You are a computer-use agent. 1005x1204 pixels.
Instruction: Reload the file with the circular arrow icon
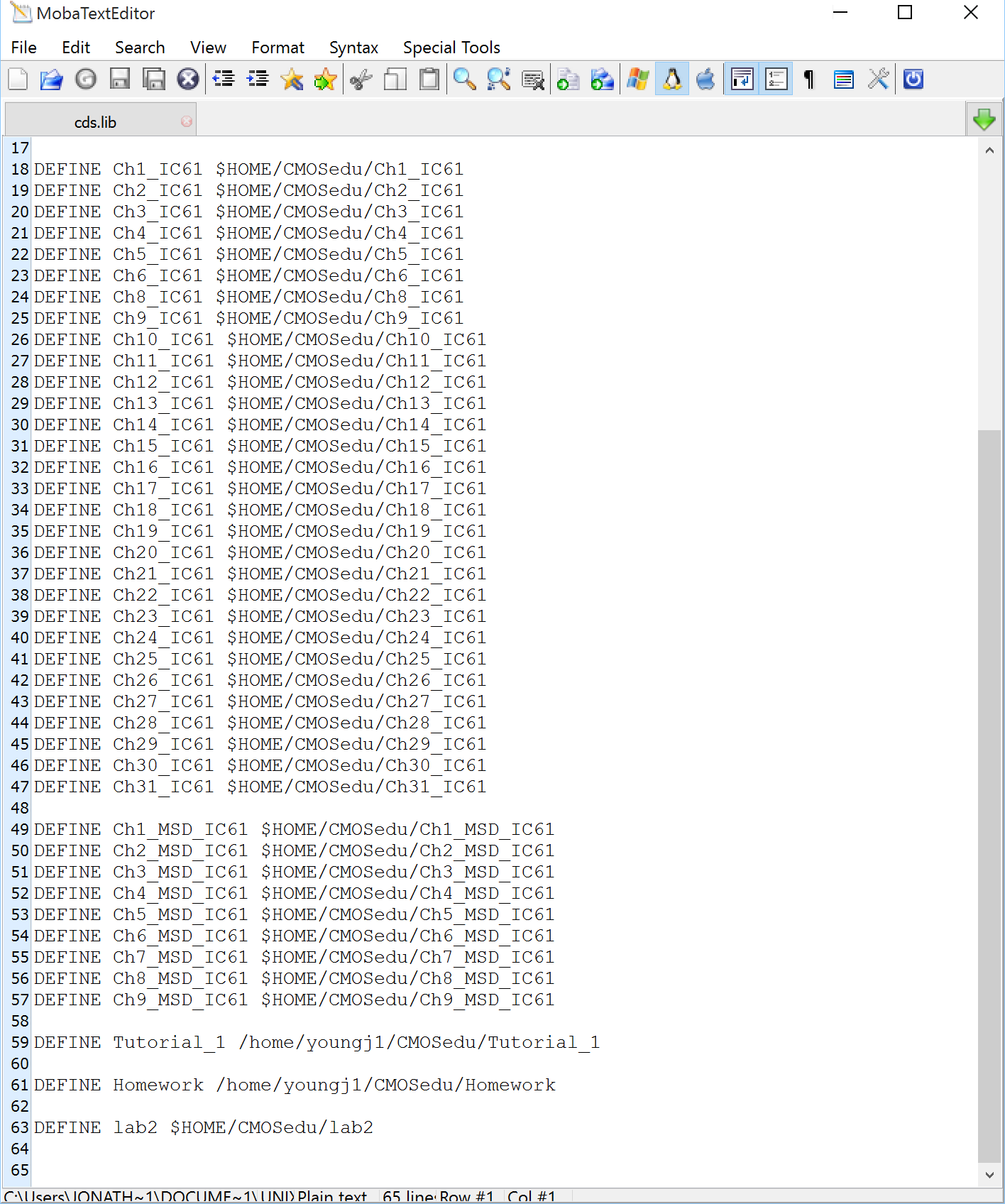pos(86,80)
